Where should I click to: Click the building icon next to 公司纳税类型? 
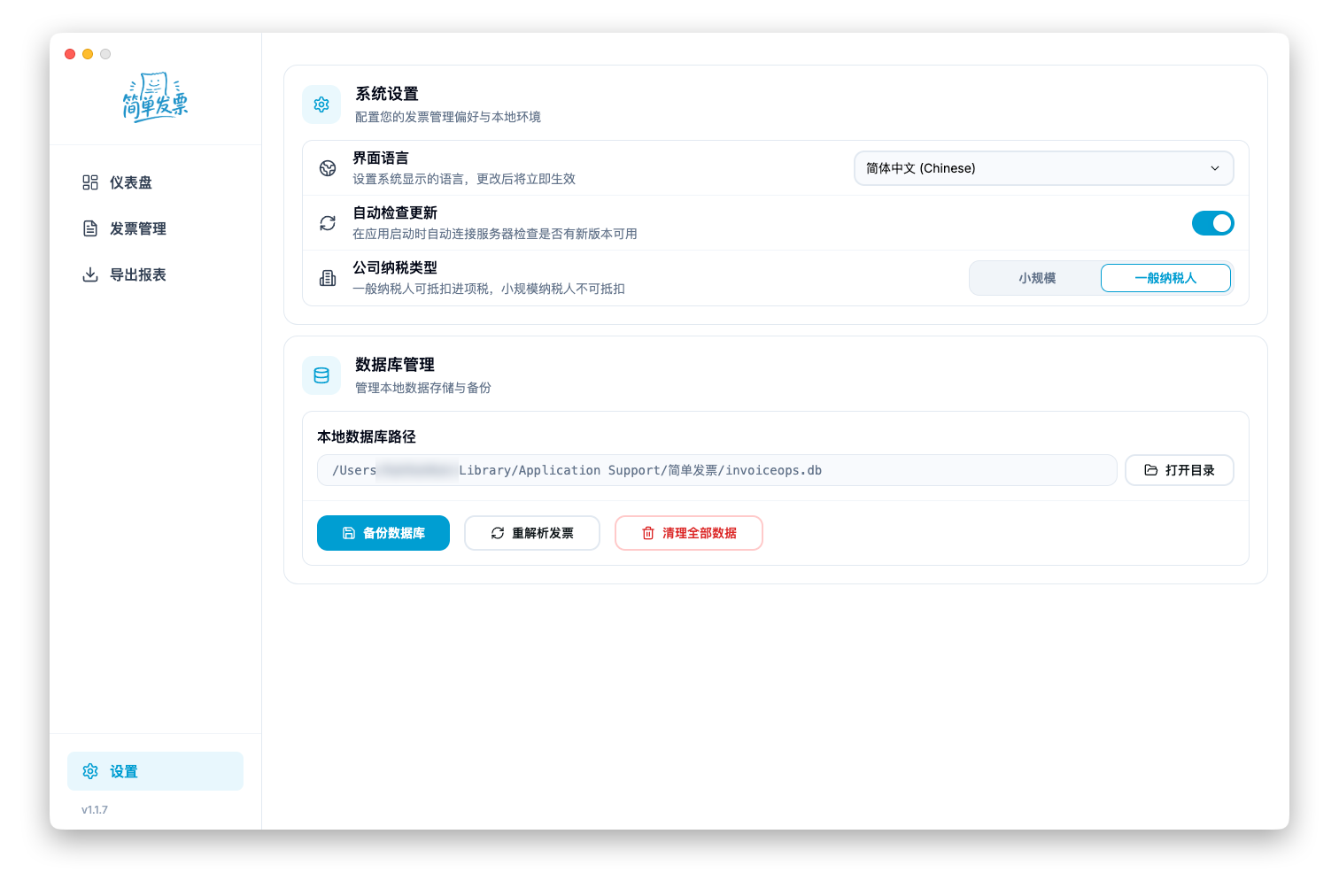coord(328,278)
